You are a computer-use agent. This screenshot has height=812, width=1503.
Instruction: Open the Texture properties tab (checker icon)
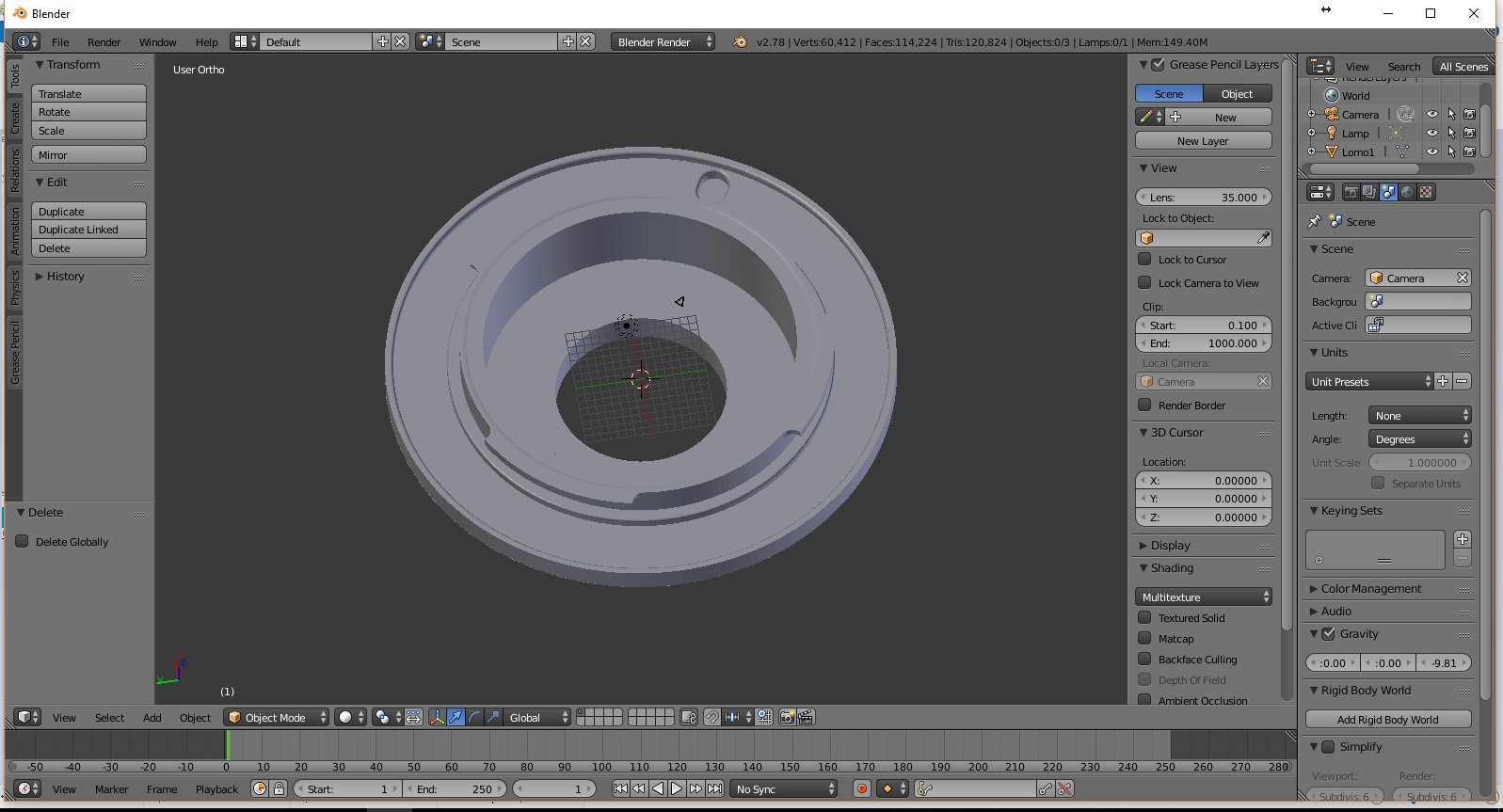click(x=1426, y=192)
